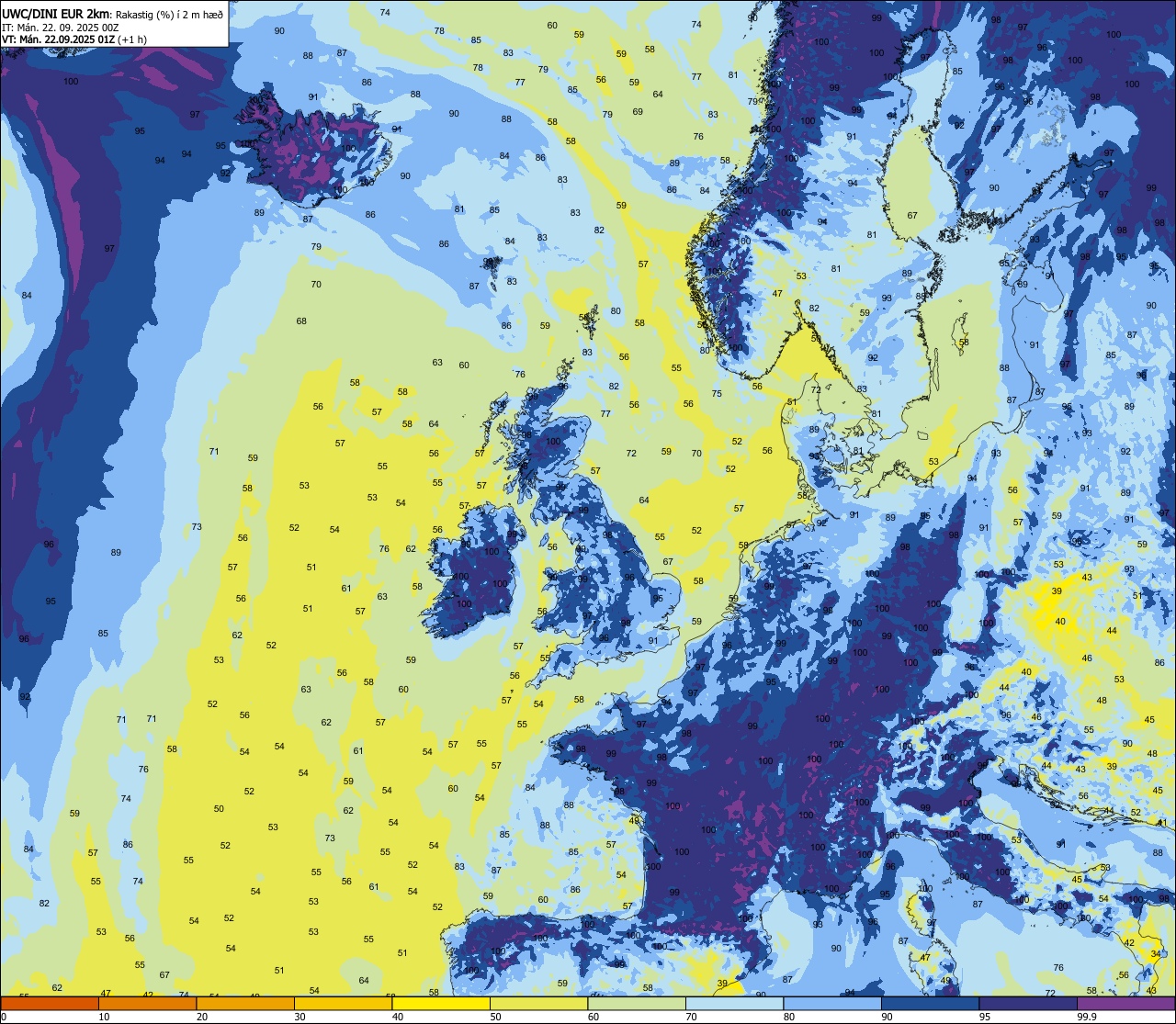This screenshot has height=1024, width=1176.
Task: Click the '60' tick label on the legend
Action: pos(594,1017)
